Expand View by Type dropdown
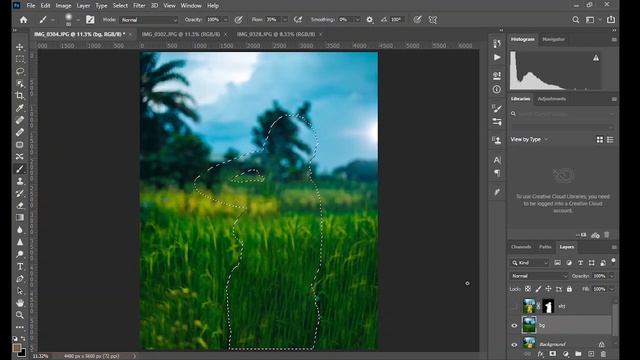640x360 pixels. 529,140
